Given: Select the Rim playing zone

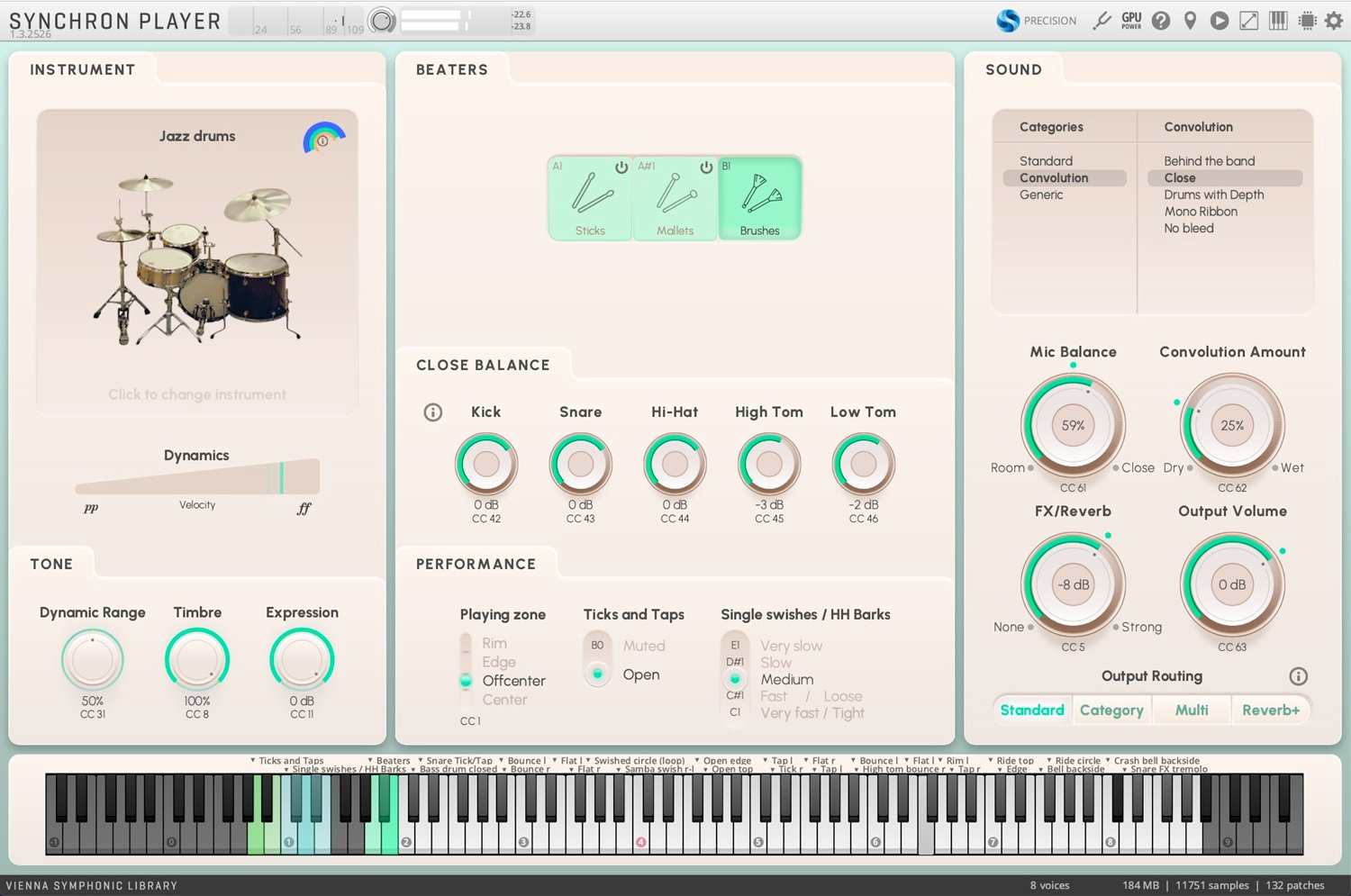Looking at the screenshot, I should (494, 643).
